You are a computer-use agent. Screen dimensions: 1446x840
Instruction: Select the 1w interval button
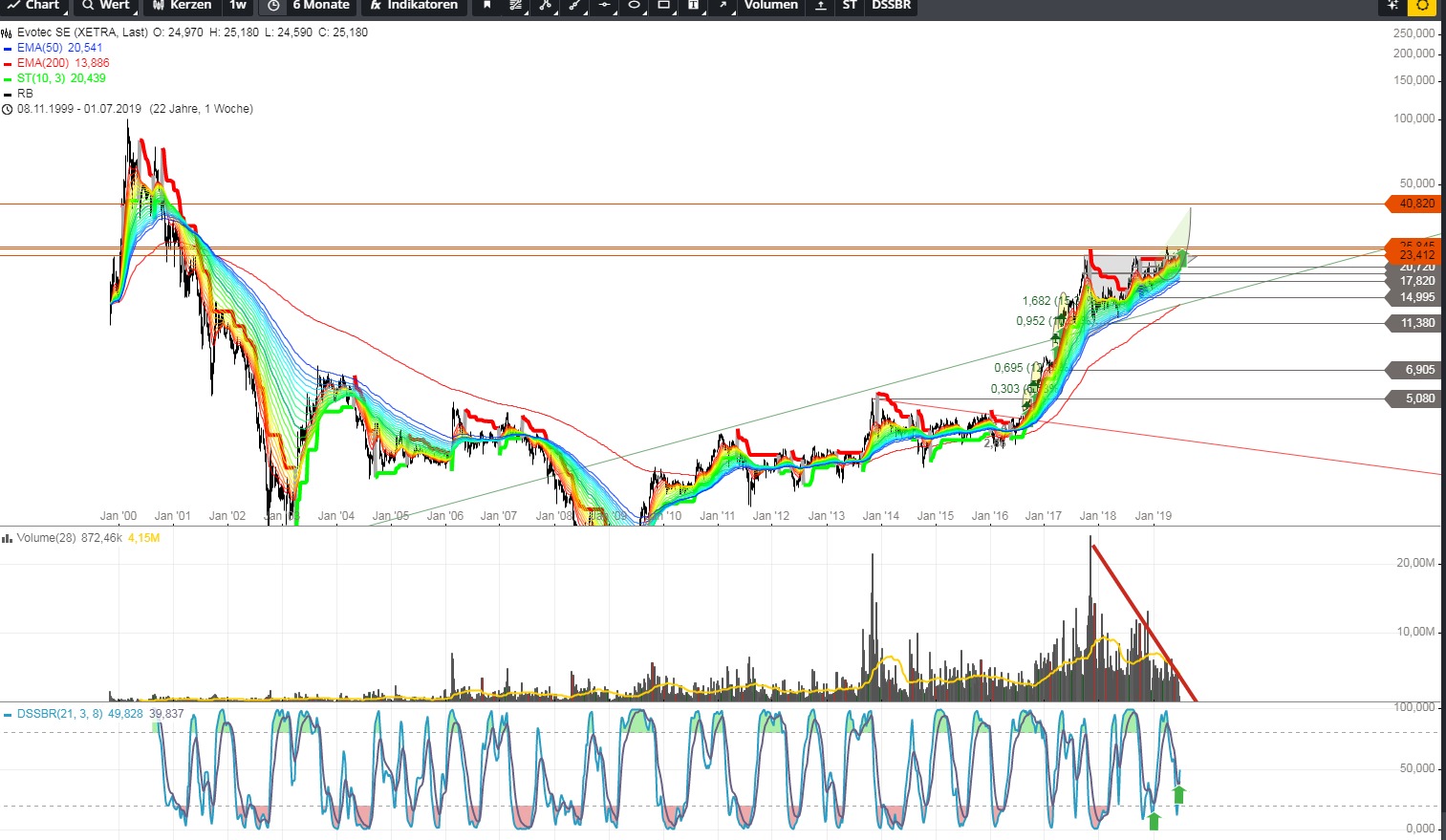[x=238, y=6]
